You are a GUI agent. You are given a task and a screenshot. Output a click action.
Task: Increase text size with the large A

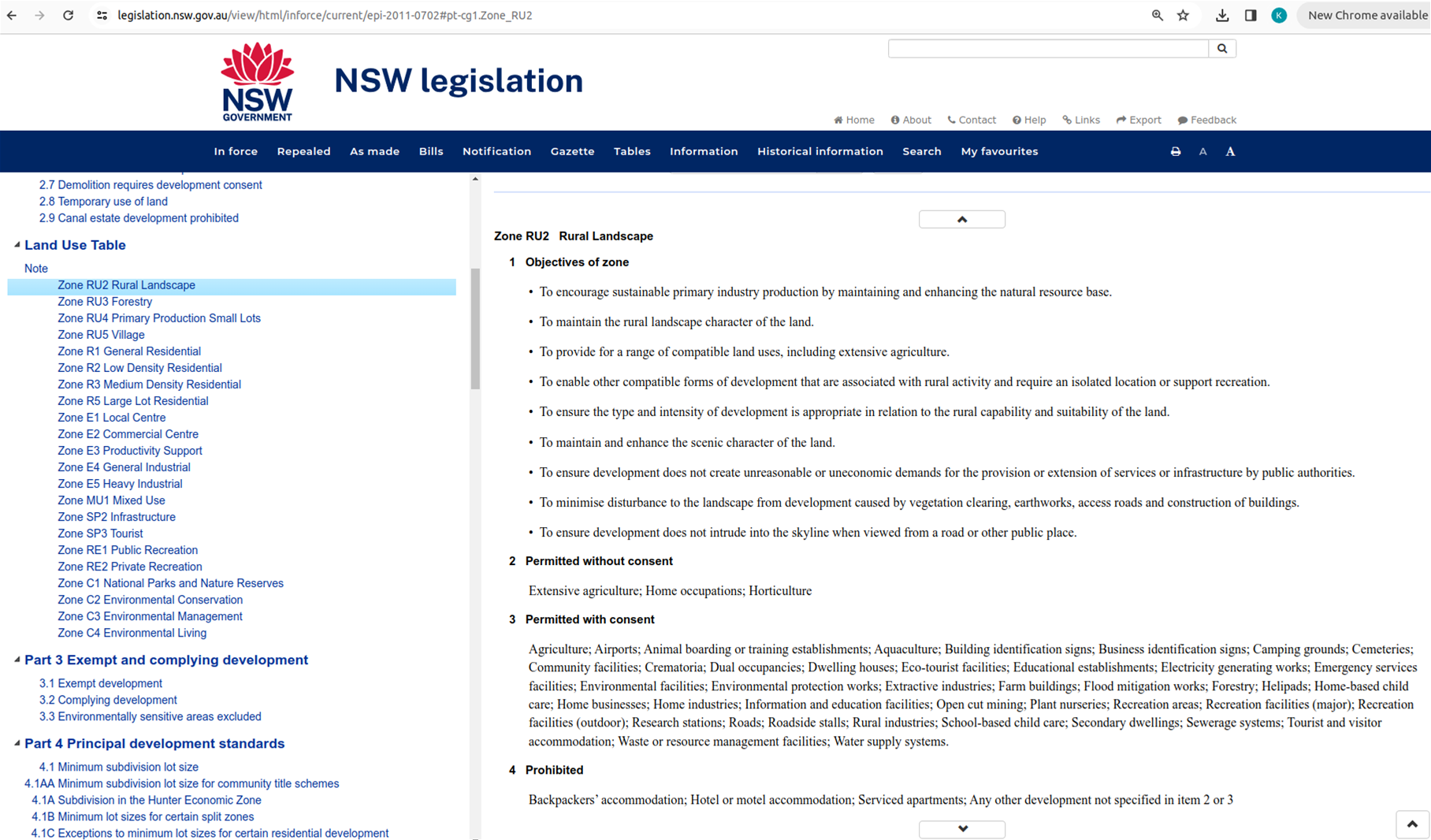1230,151
